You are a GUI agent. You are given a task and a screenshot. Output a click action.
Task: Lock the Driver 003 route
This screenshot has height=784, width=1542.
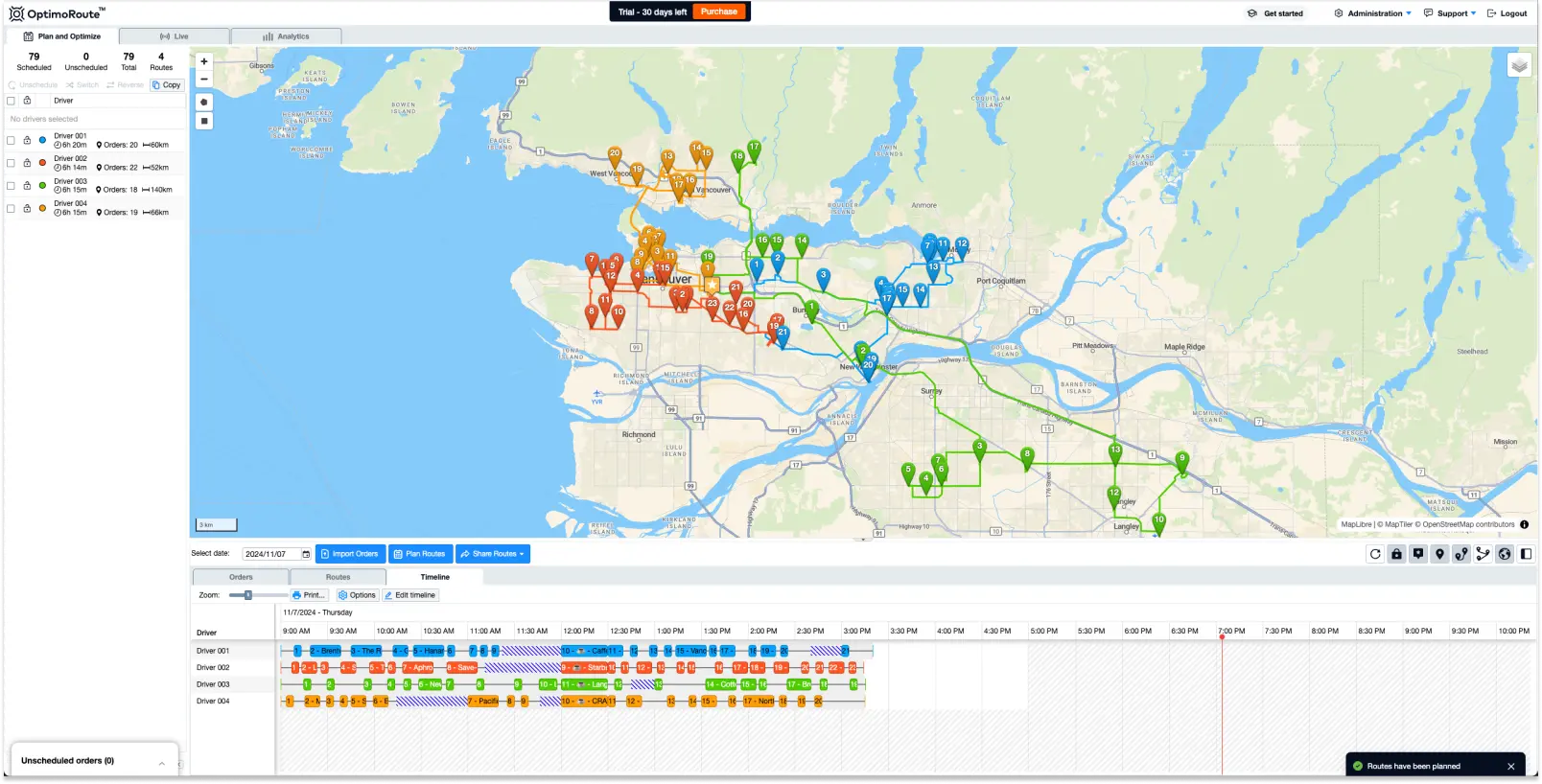click(x=27, y=185)
